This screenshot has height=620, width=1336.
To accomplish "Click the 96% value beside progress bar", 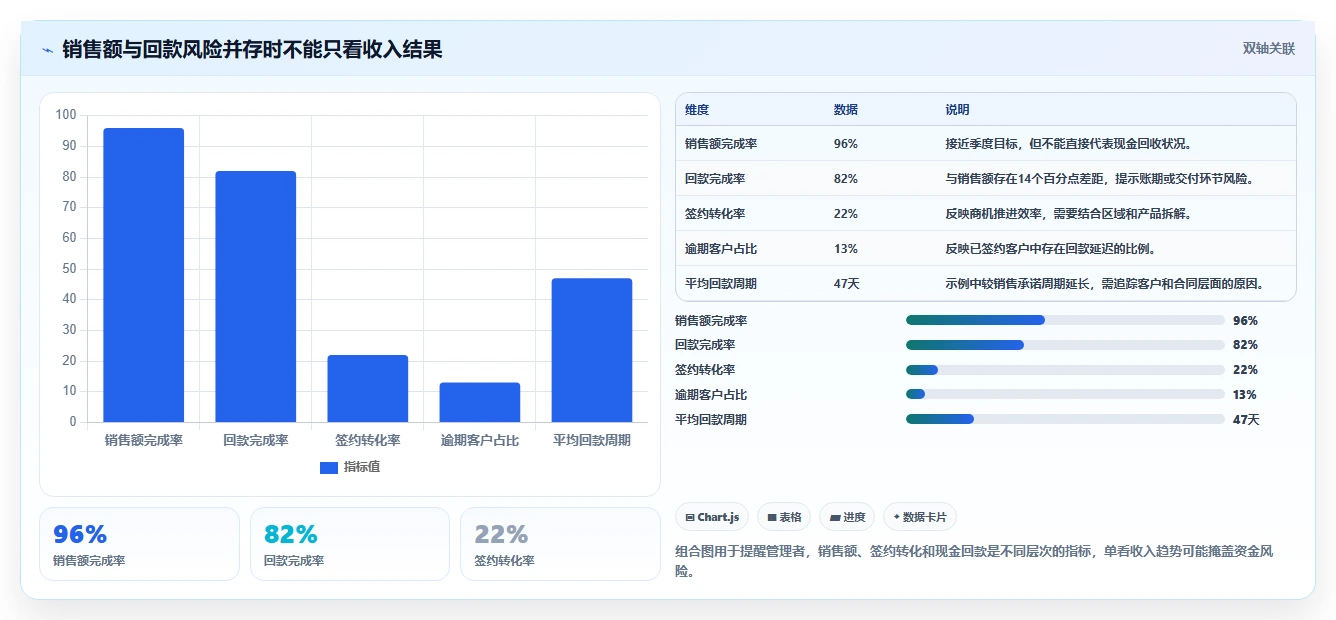I will 1245,321.
